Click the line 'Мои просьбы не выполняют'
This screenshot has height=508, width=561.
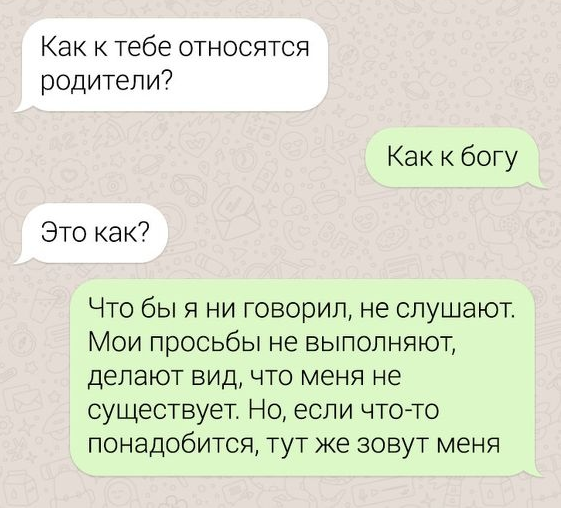(271, 343)
